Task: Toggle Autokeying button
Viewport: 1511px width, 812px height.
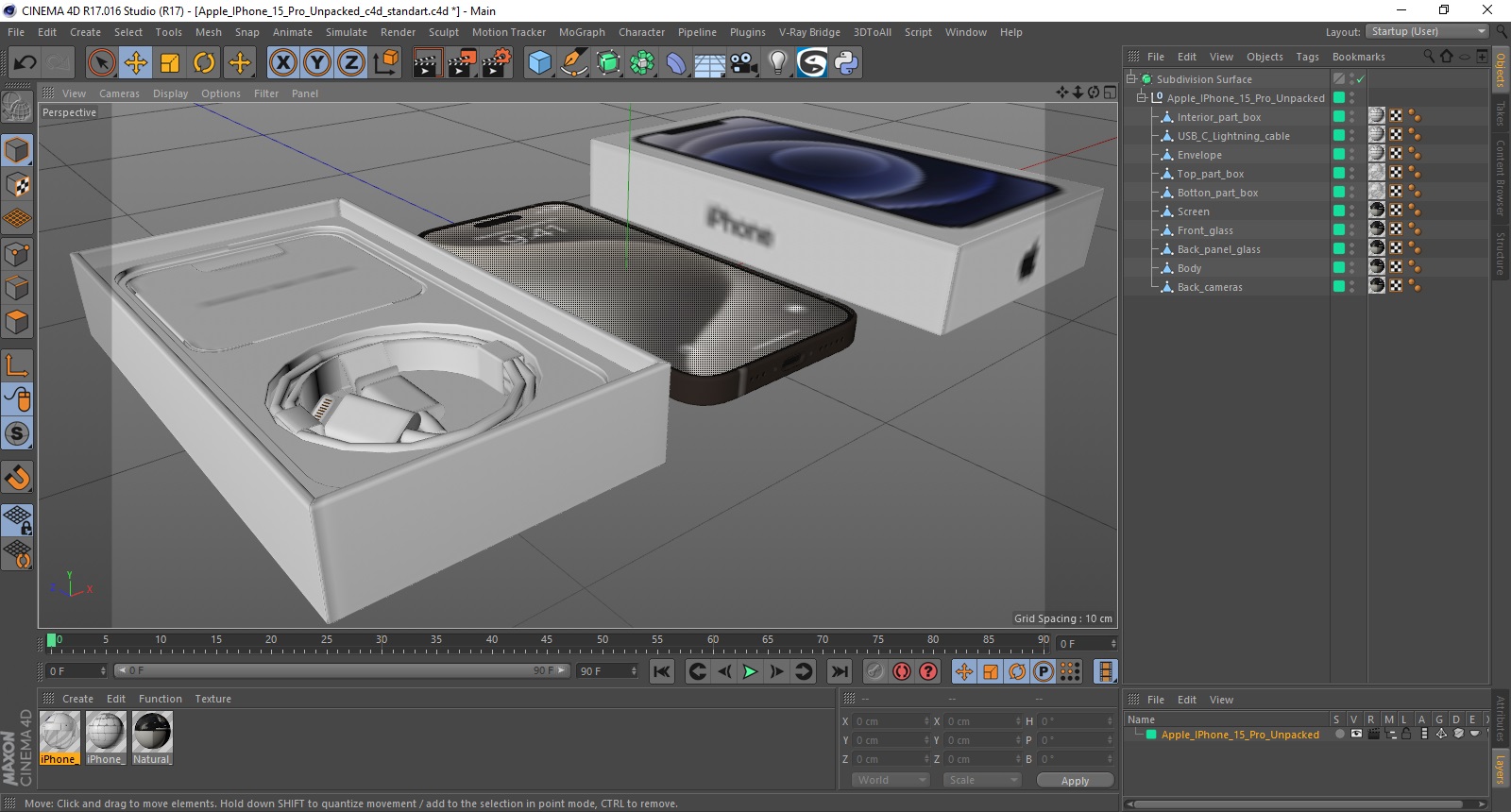Action: point(902,671)
